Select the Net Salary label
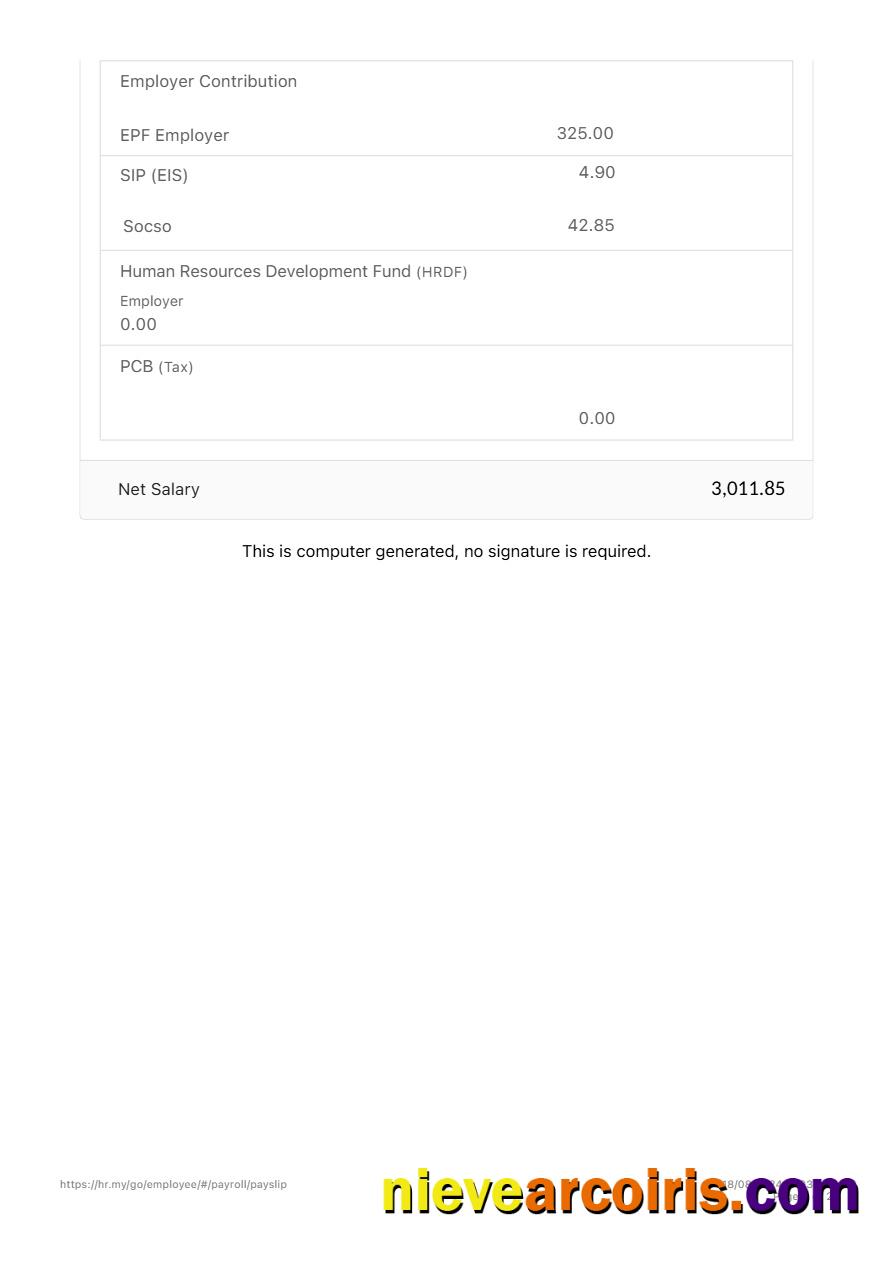Image resolution: width=892 pixels, height=1262 pixels. (x=158, y=490)
